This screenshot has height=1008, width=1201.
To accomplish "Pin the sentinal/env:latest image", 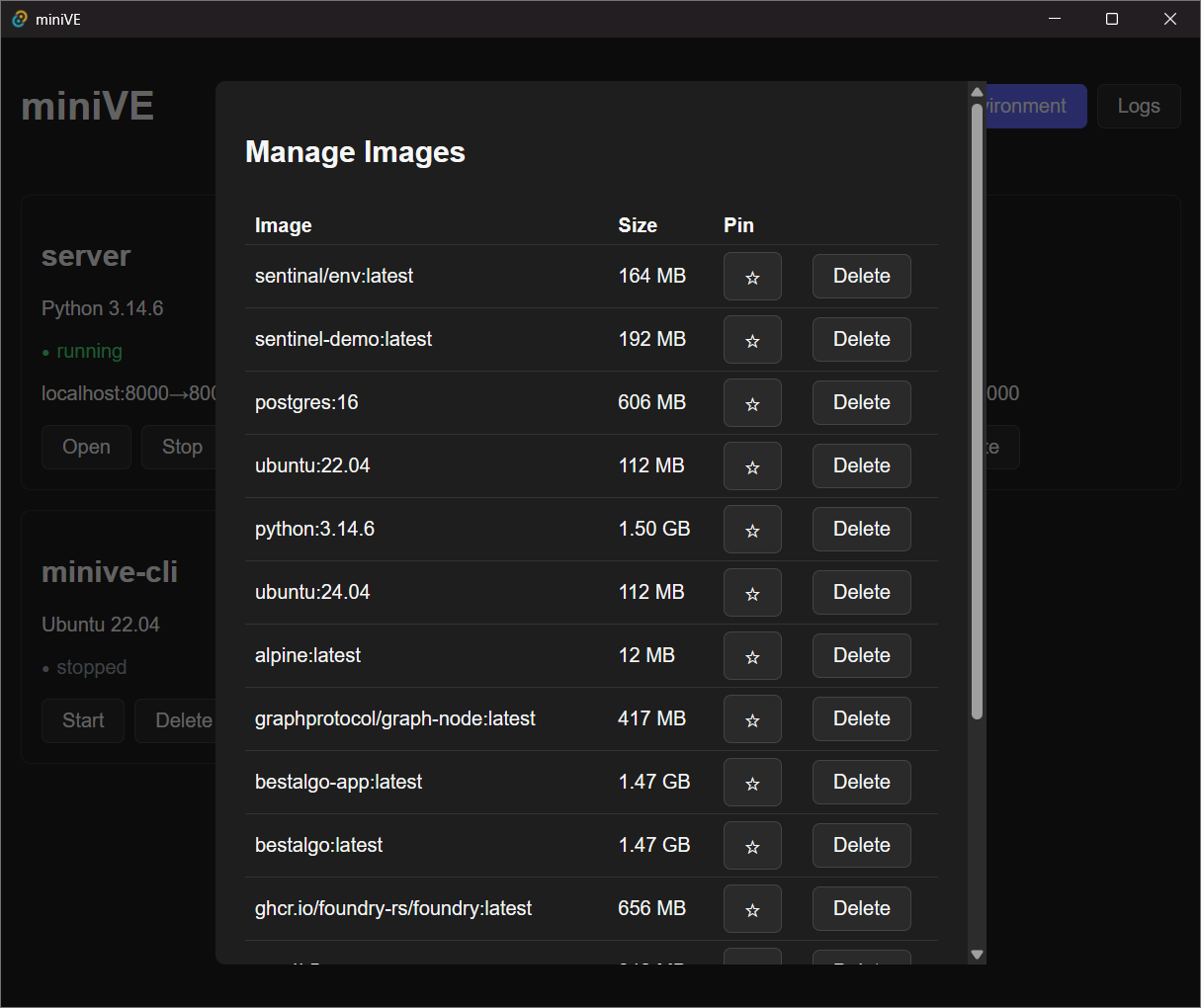I will (x=752, y=276).
